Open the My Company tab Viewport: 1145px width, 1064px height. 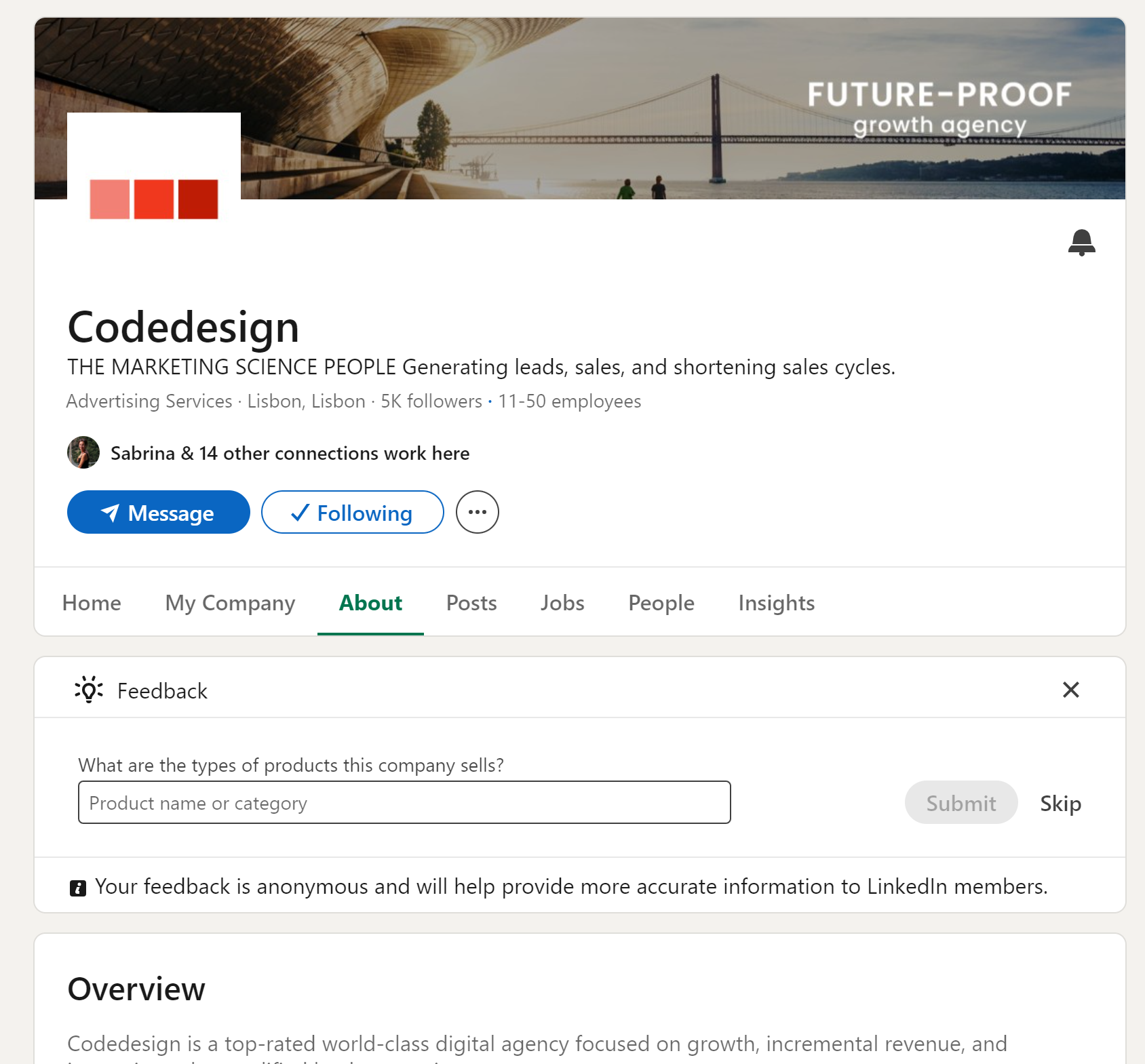click(x=230, y=603)
